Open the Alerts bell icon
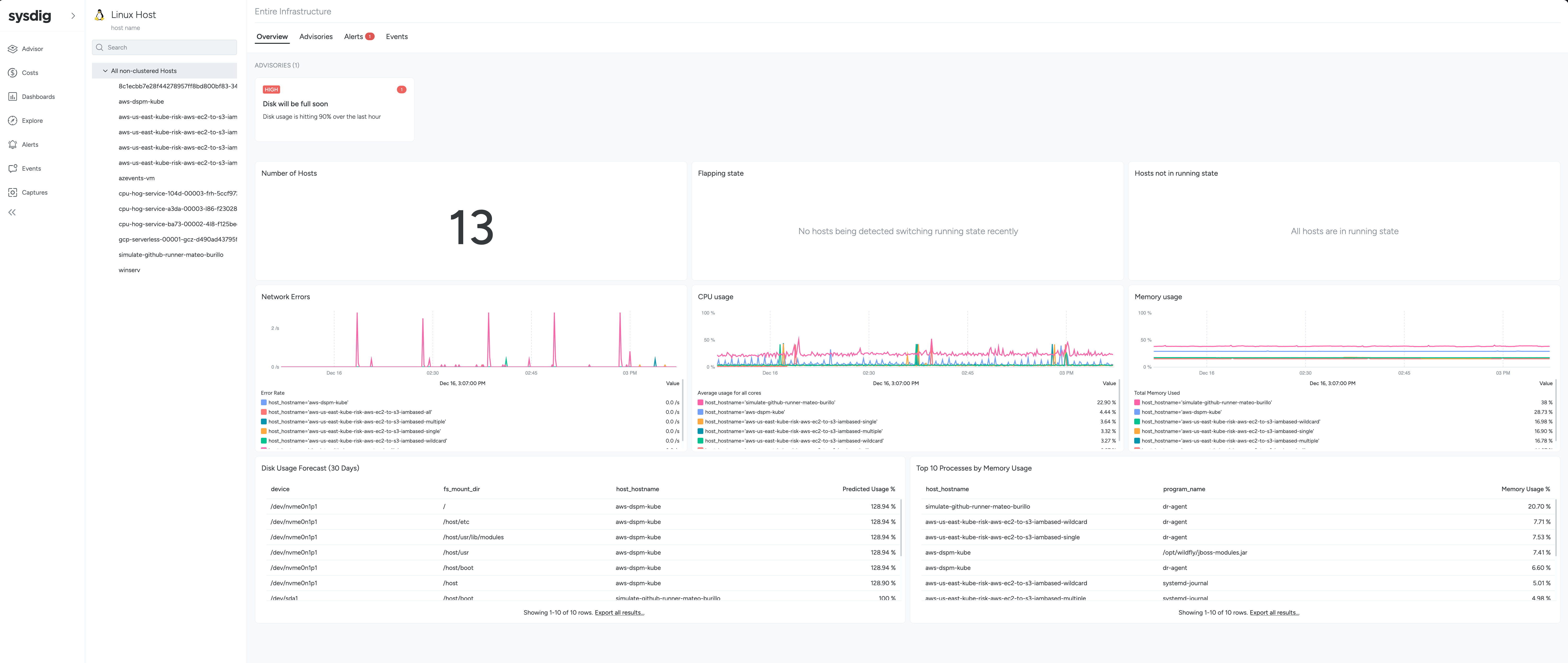This screenshot has height=663, width=1568. point(12,145)
